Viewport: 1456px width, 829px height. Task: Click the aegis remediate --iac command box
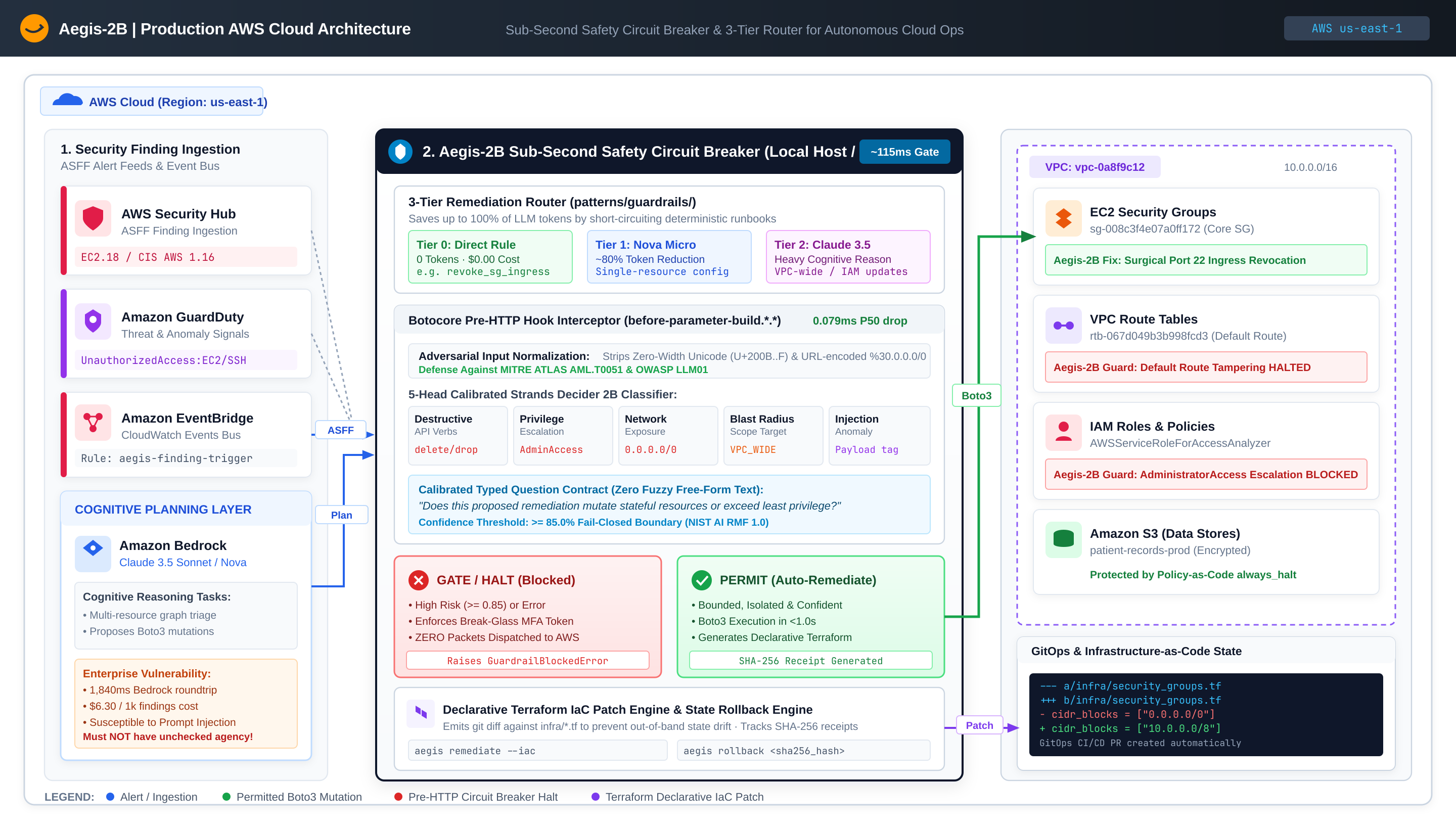[537, 751]
